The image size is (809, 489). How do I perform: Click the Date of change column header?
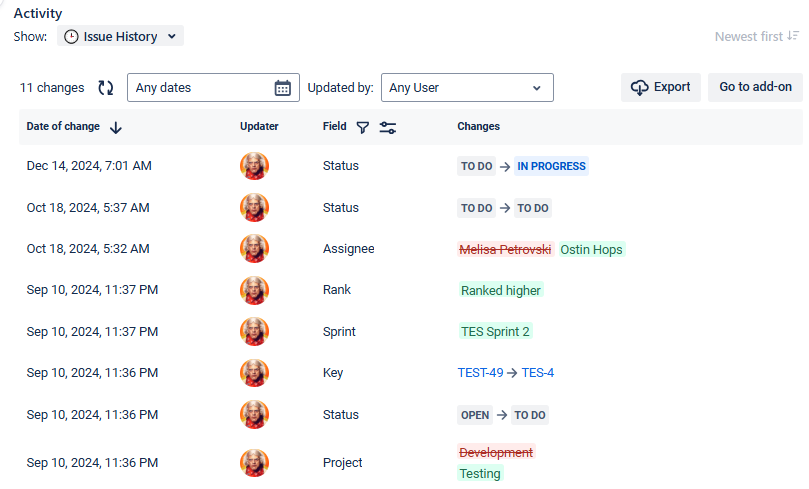(x=63, y=127)
